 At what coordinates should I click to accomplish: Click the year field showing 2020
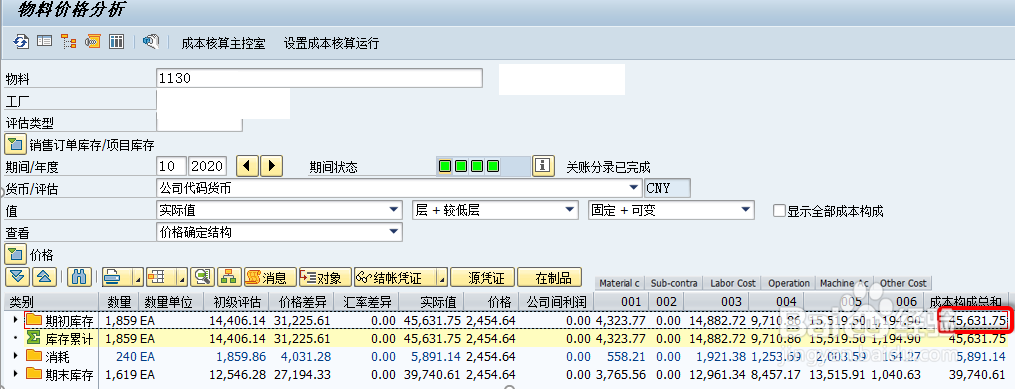[207, 166]
